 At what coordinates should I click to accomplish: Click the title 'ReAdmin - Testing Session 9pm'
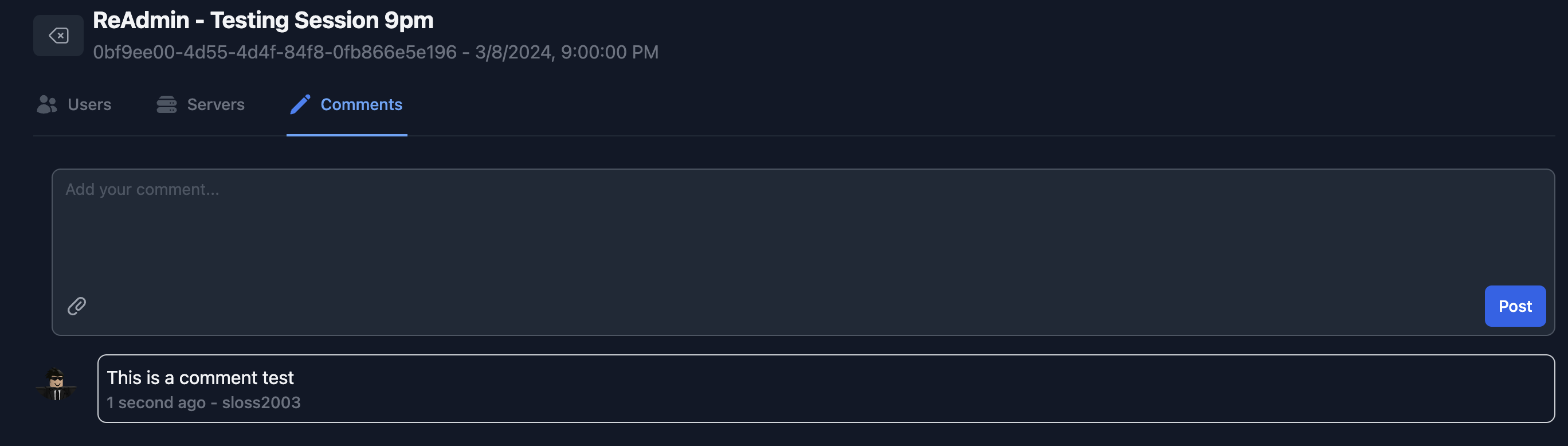coord(264,19)
